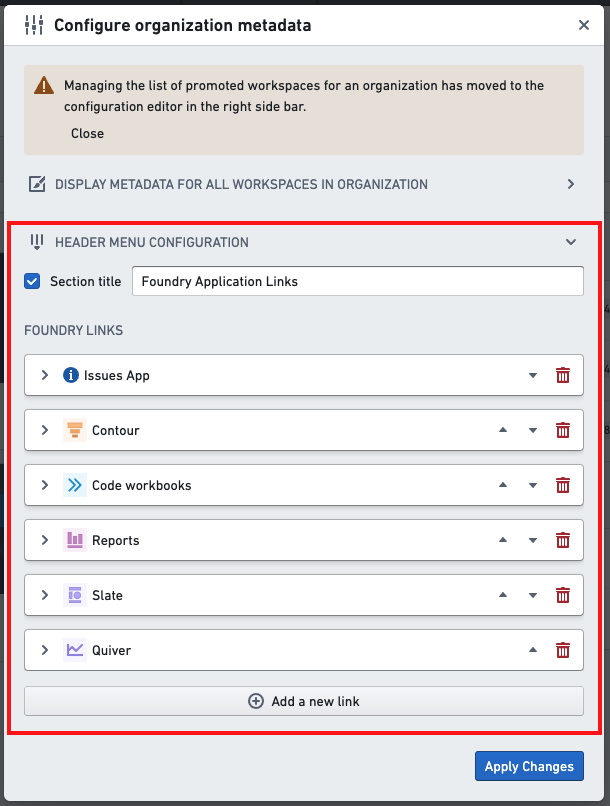This screenshot has height=806, width=610.
Task: Expand the Slate link row
Action: (45, 595)
